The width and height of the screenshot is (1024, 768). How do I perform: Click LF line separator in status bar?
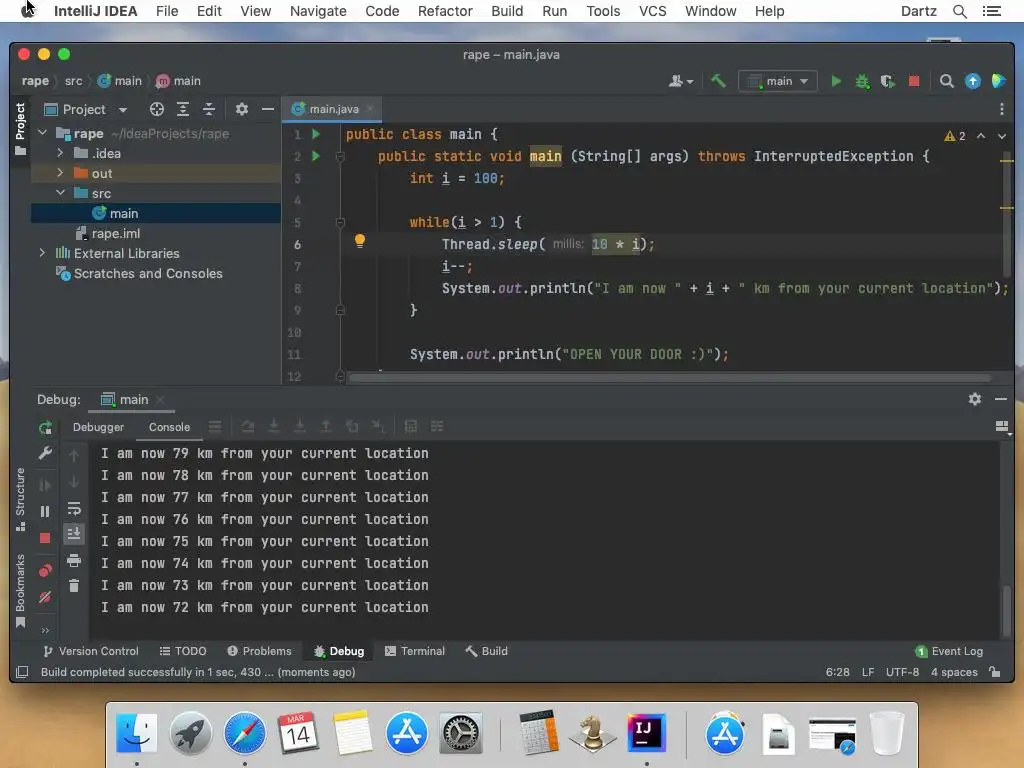[x=868, y=672]
